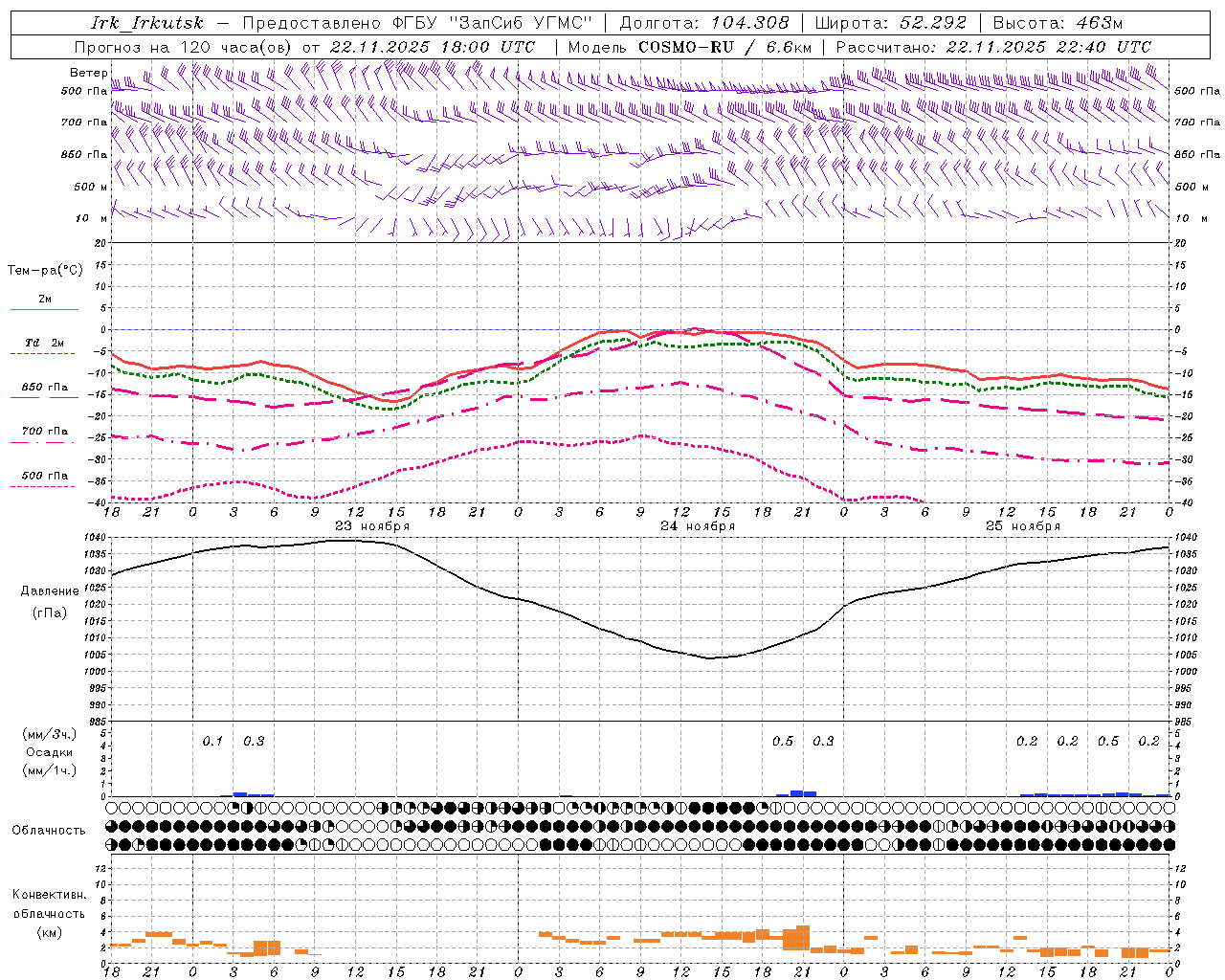Click the "(мм/1ч.)" precipitation unit label
The image size is (1225, 980).
(50, 770)
